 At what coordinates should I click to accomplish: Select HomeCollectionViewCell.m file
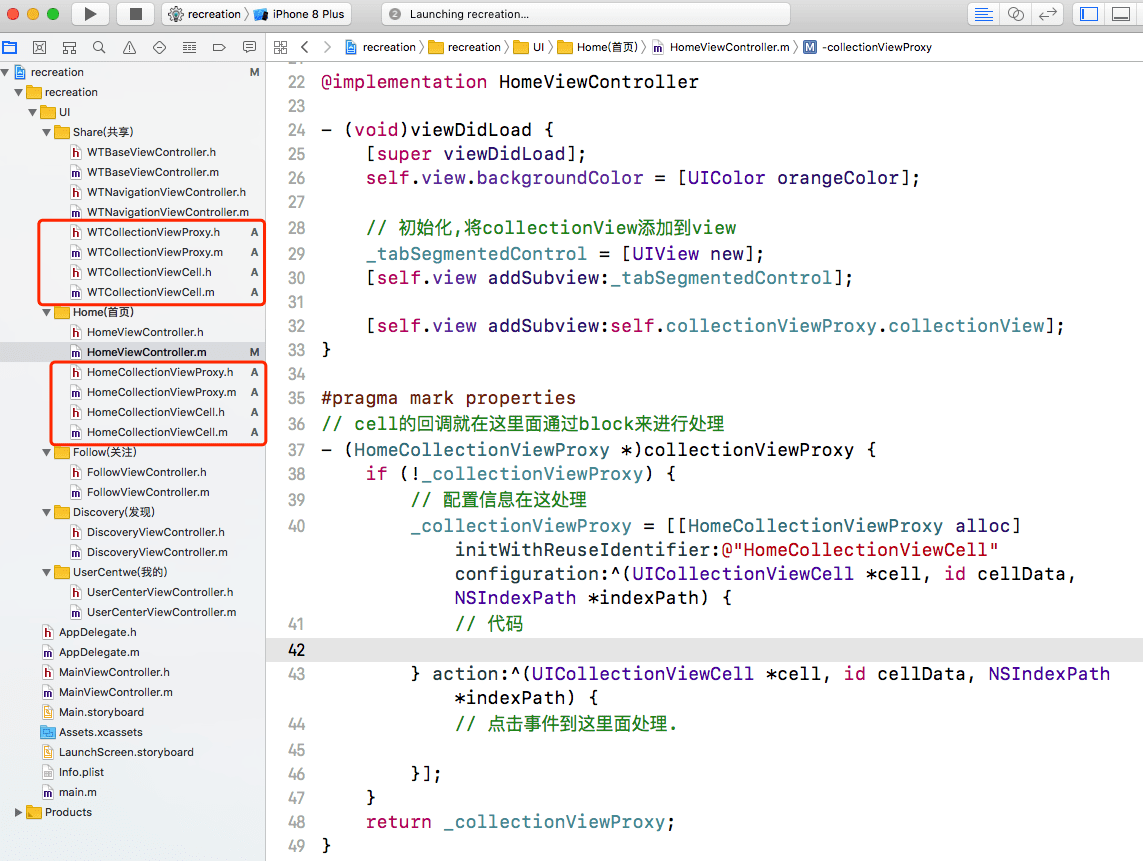point(156,432)
